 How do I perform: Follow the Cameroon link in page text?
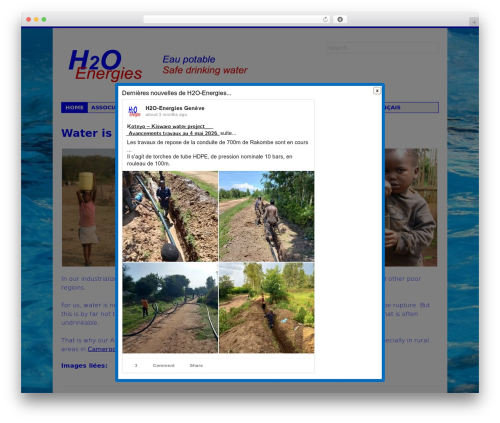point(101,349)
